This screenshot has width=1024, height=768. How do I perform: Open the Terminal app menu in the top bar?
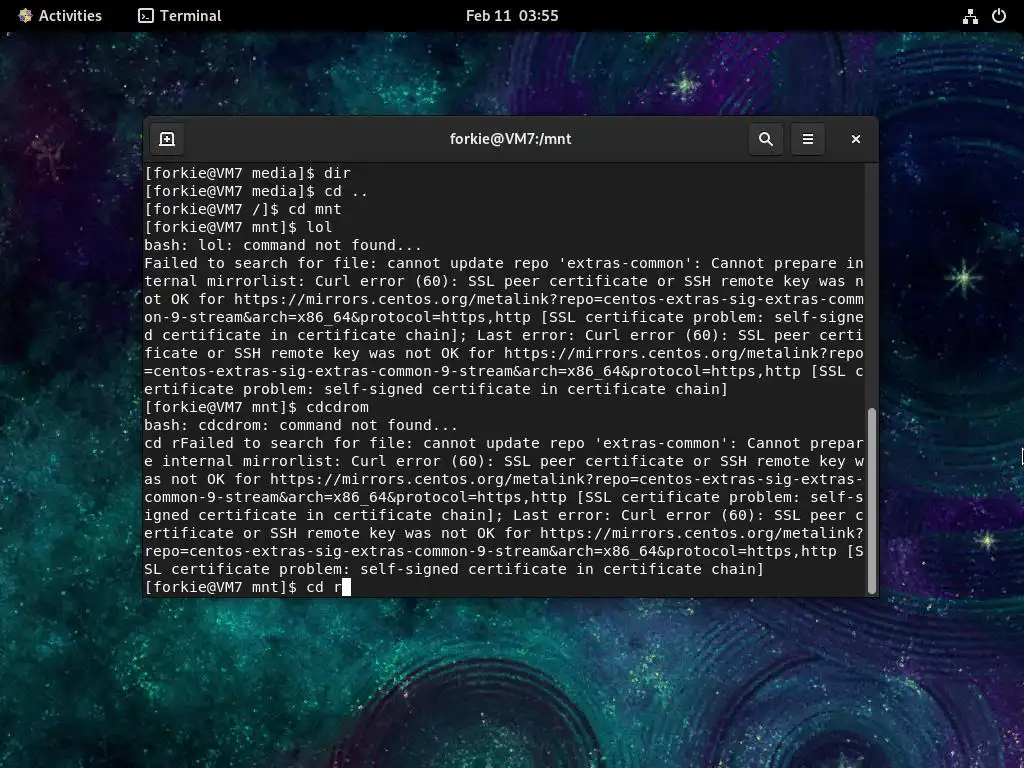coord(180,16)
